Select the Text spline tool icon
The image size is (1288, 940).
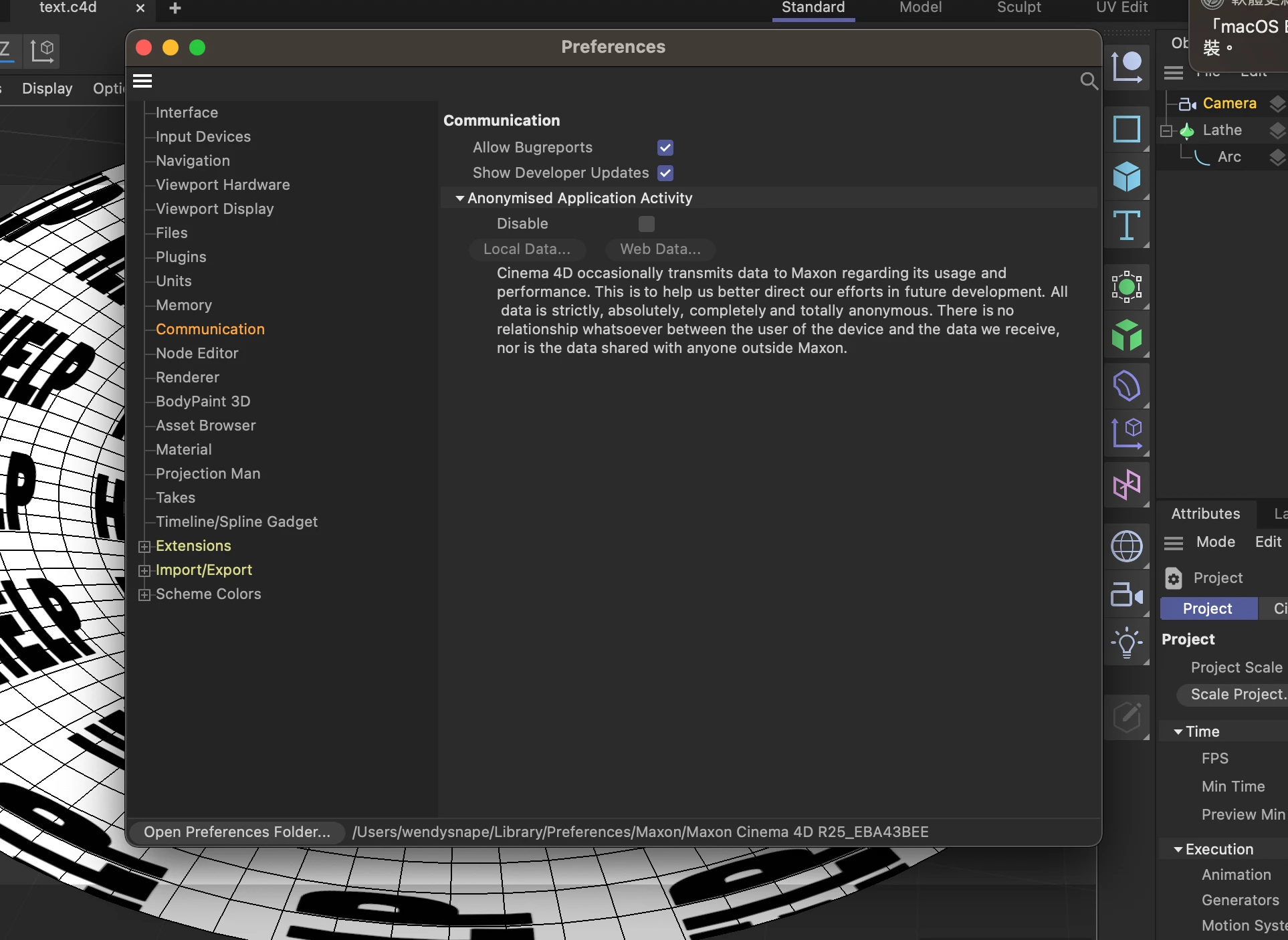1127,225
